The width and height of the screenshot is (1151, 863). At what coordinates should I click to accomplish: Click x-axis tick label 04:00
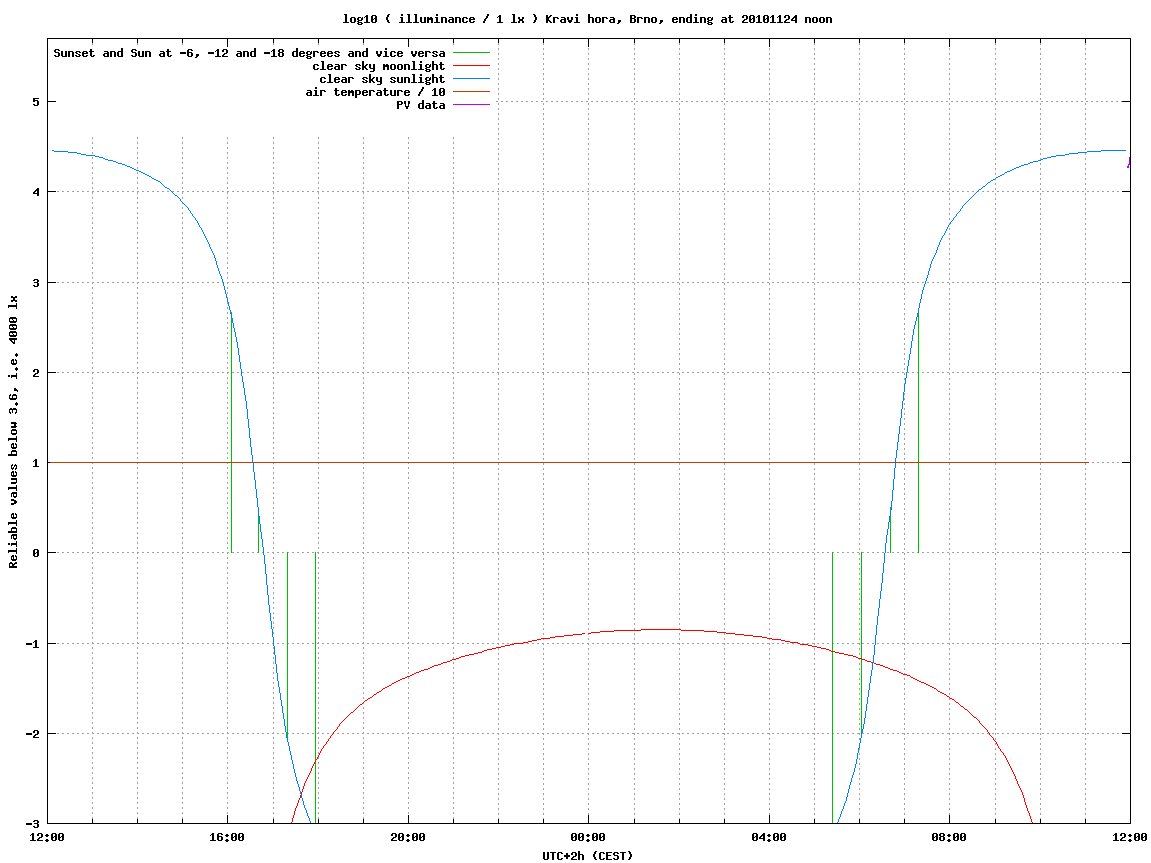[769, 837]
